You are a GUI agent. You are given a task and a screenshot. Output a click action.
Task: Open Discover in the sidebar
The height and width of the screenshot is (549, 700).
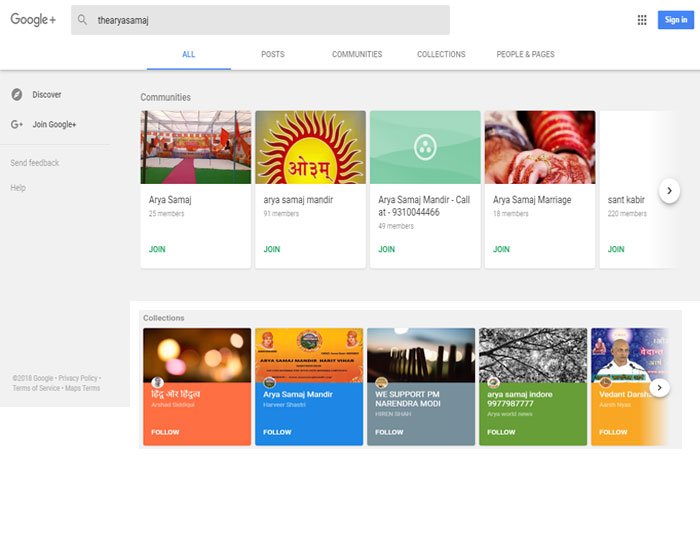coord(47,95)
